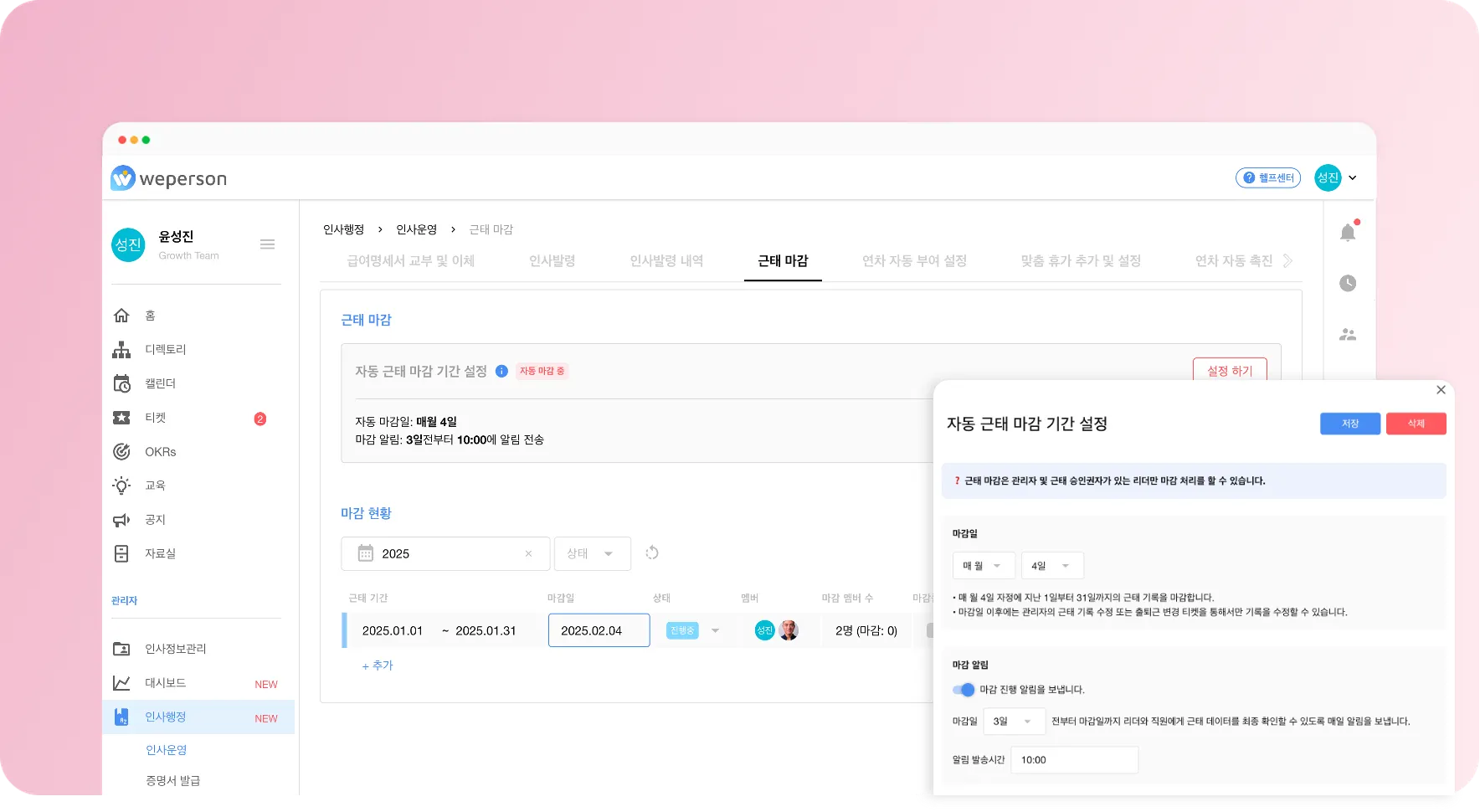Expand the 진행중 status dropdown arrow
Screen dimensions: 1480x812
click(716, 631)
